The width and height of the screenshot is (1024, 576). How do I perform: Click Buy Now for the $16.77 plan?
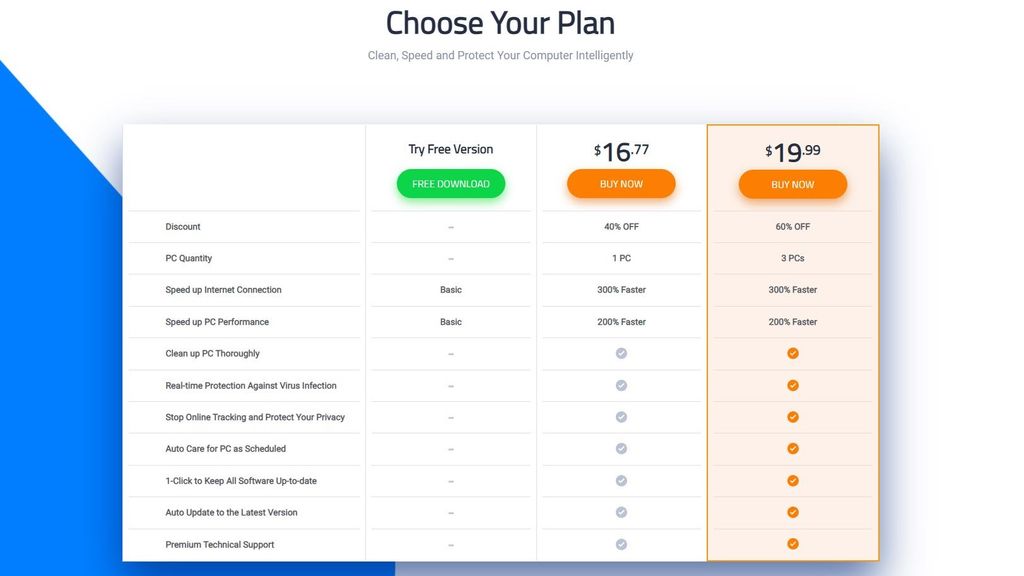[621, 184]
